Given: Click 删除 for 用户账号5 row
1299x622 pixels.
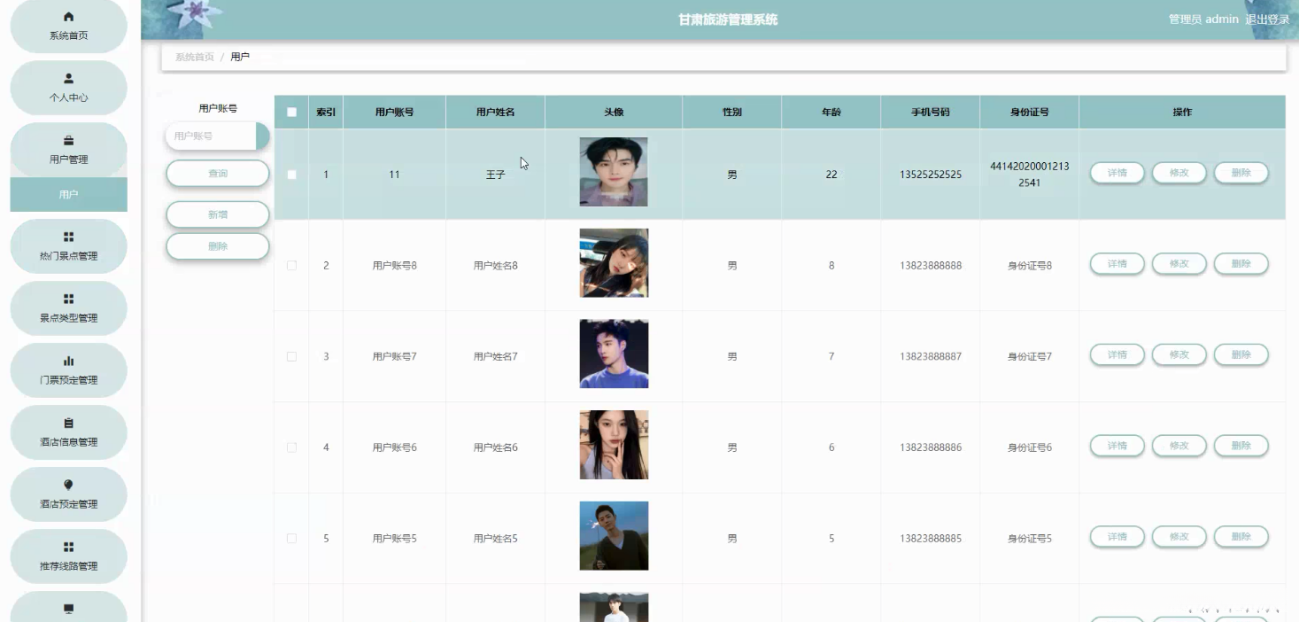Looking at the screenshot, I should point(1241,537).
